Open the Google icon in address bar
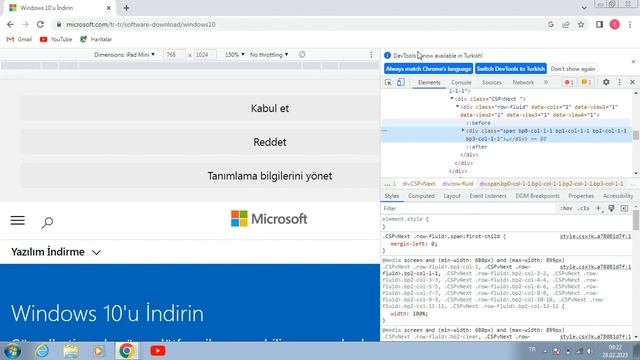640x360 pixels. tap(551, 24)
